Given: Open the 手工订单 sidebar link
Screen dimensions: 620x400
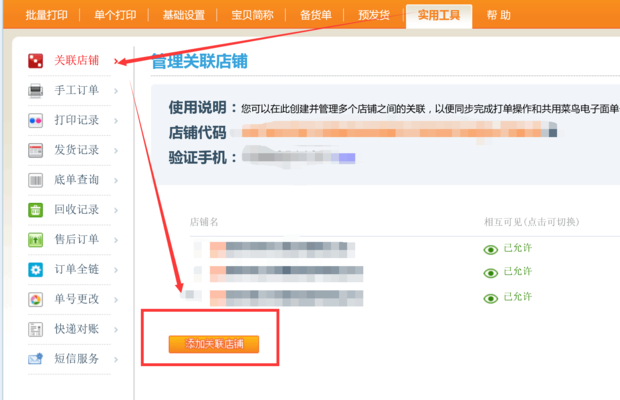Looking at the screenshot, I should click(77, 91).
